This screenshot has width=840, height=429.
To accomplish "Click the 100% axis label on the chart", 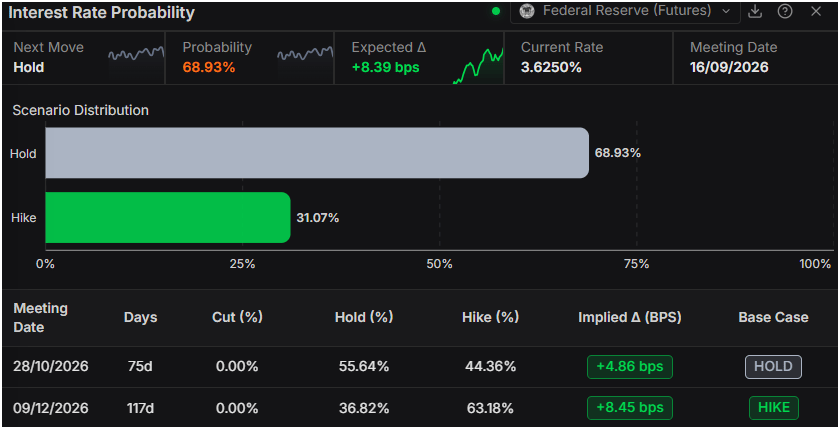I will pyautogui.click(x=815, y=264).
